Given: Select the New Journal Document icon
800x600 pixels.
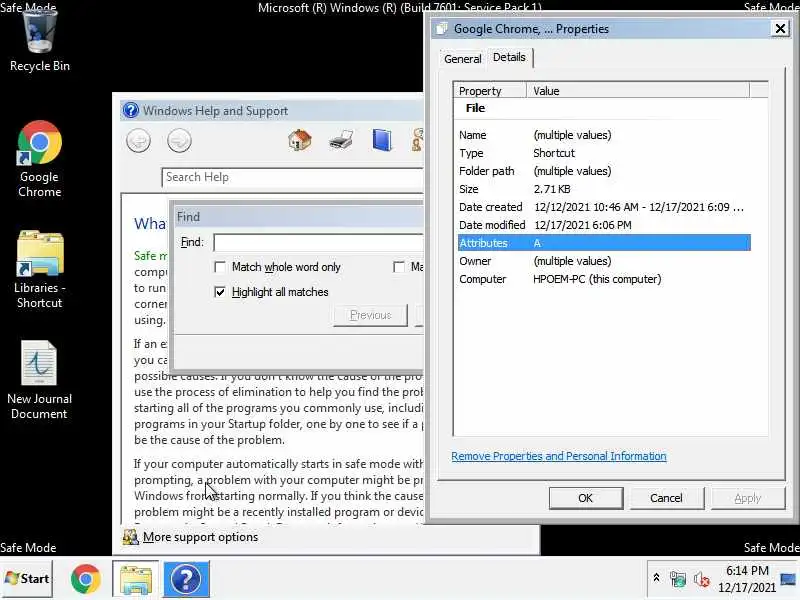Looking at the screenshot, I should coord(39,380).
